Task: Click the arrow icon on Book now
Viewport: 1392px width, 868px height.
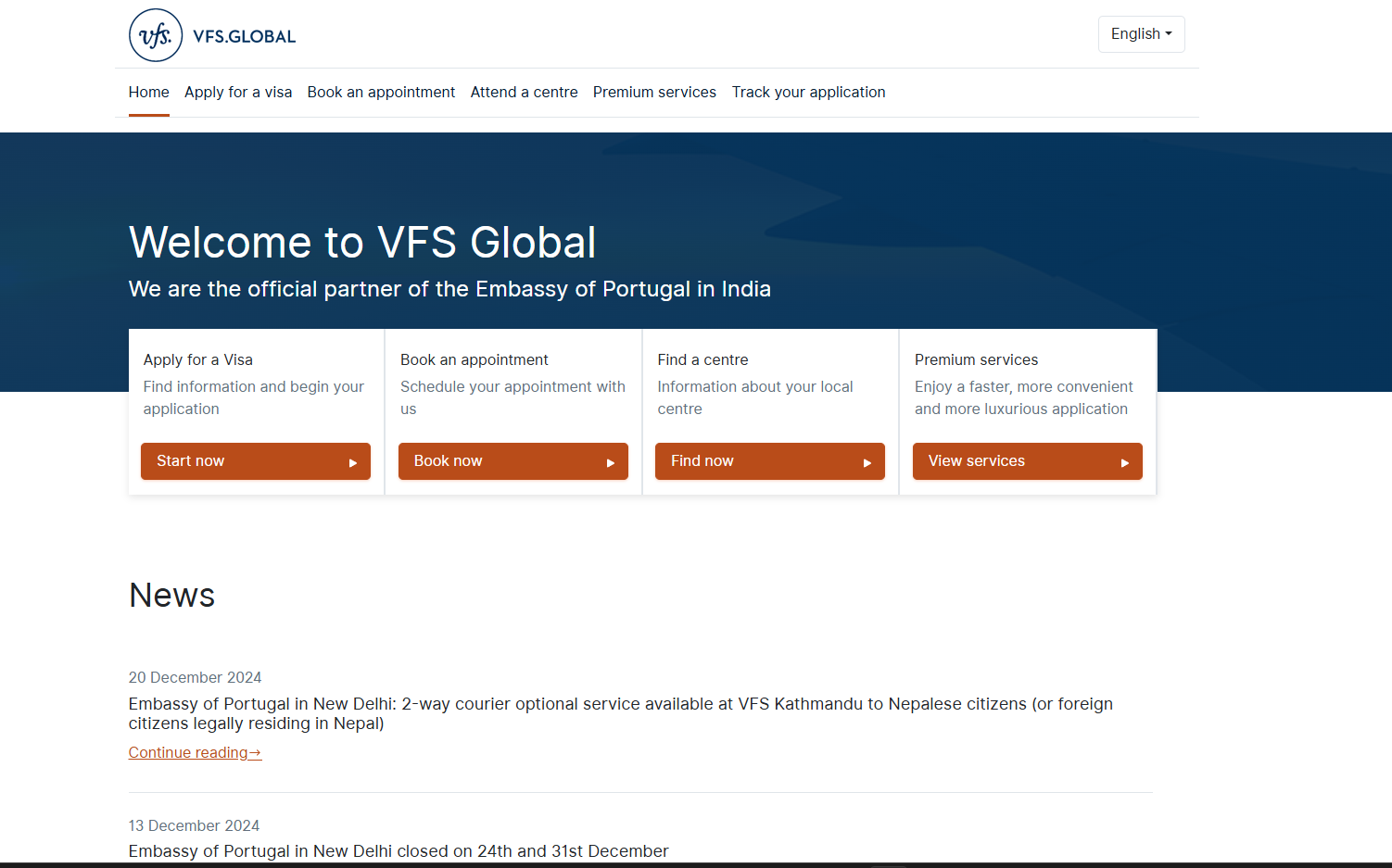Action: 610,461
